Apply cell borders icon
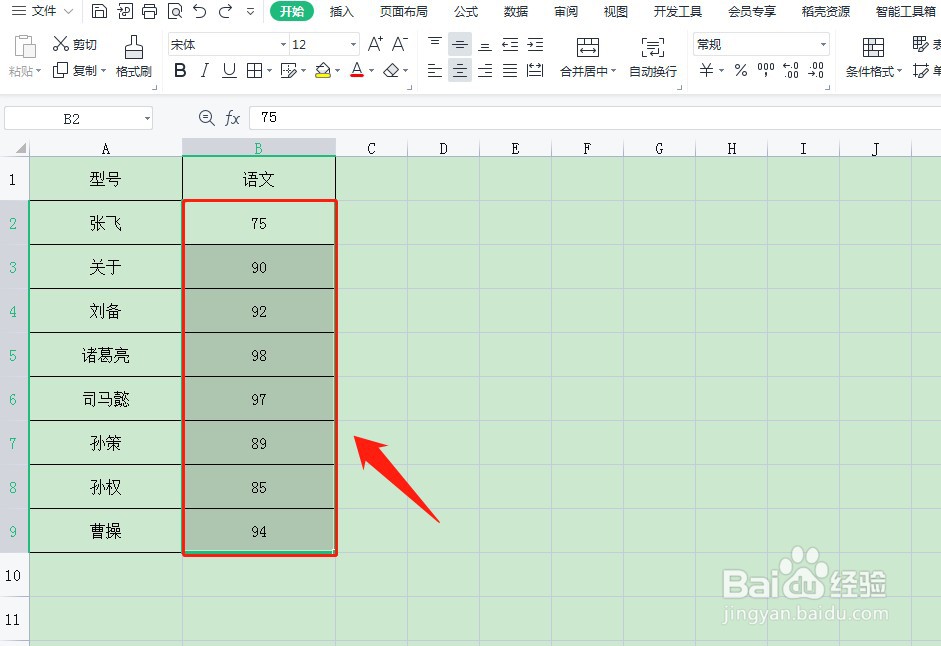 [254, 70]
